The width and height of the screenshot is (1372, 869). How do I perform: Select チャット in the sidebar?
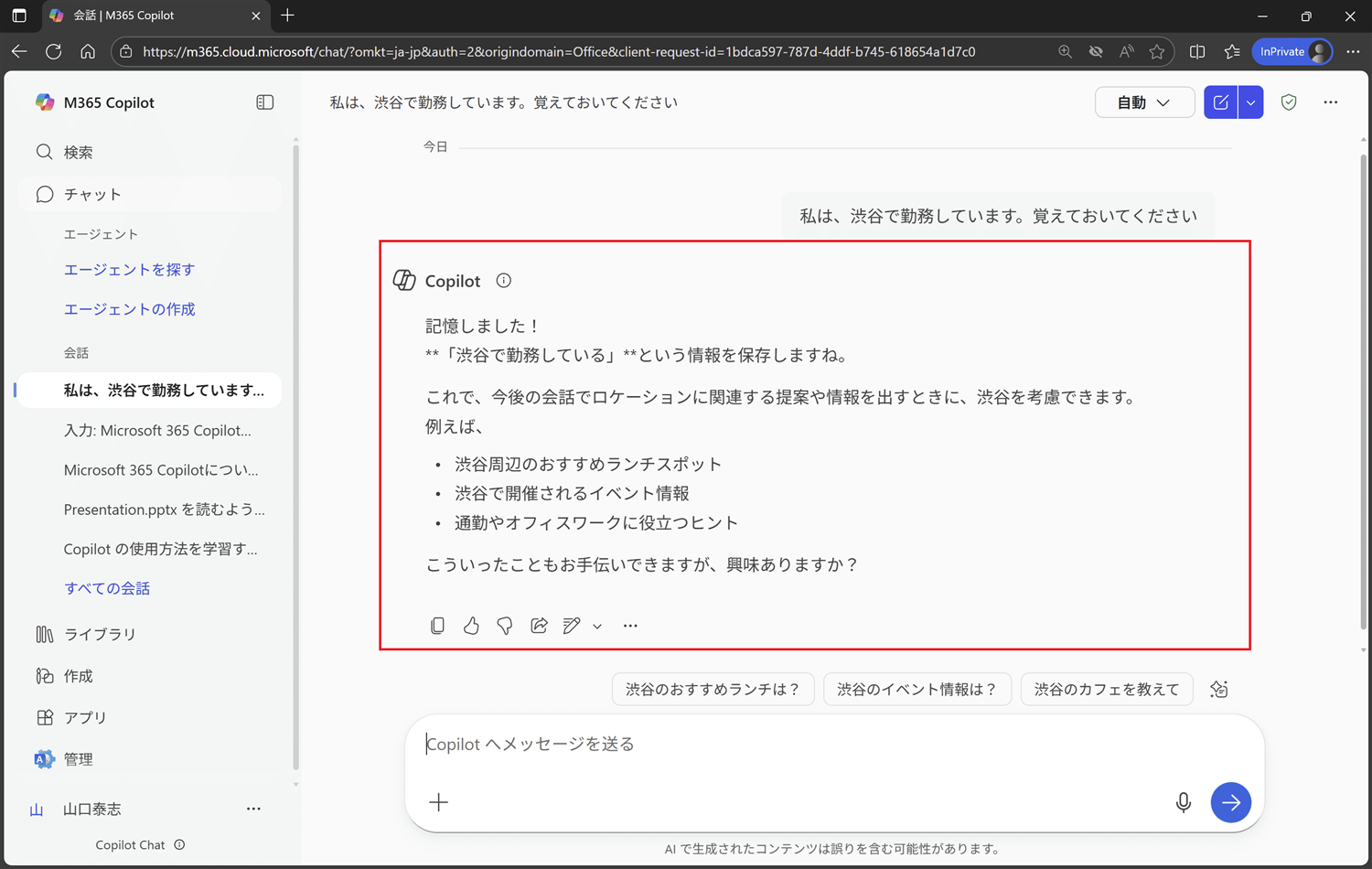(149, 194)
